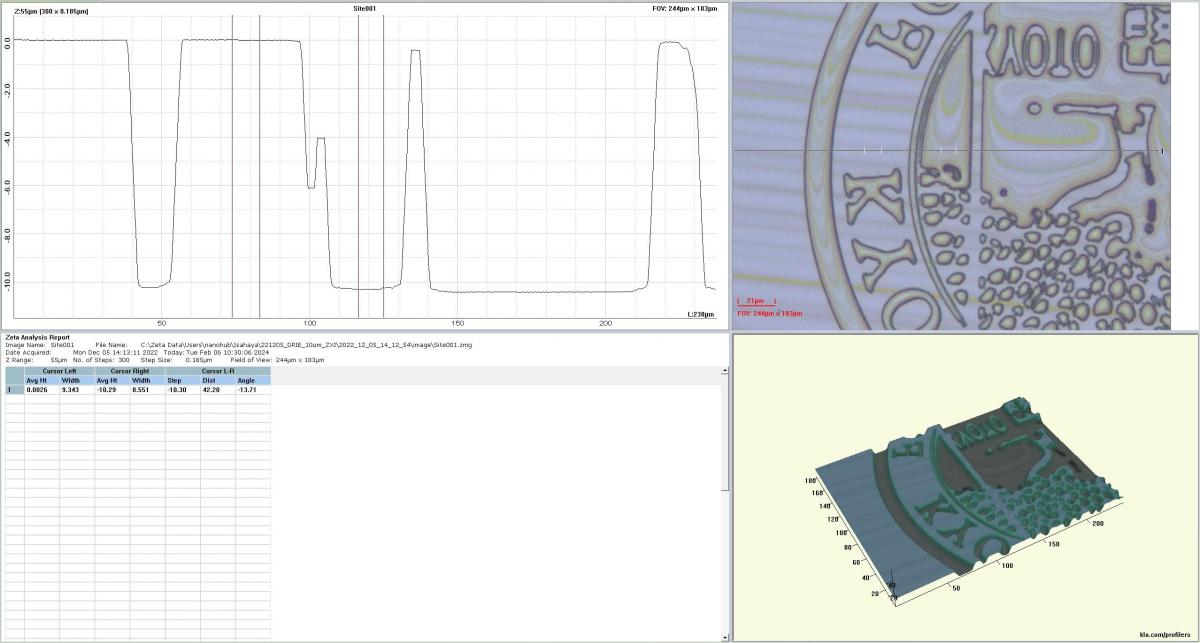
Task: Select the second vertical cursor line on profile
Action: click(260, 167)
